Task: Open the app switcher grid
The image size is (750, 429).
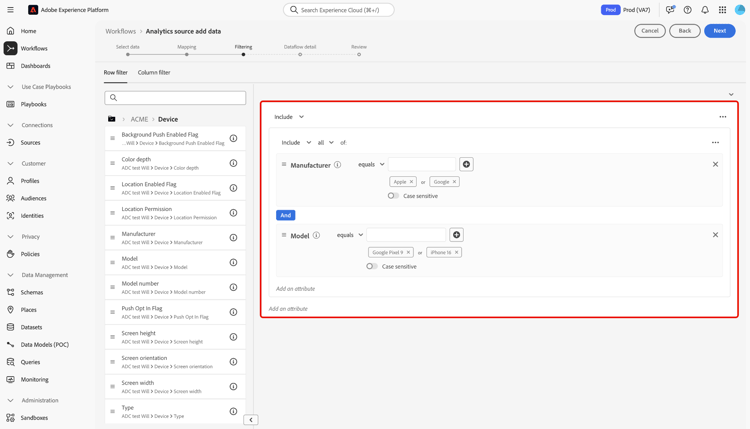Action: tap(722, 10)
